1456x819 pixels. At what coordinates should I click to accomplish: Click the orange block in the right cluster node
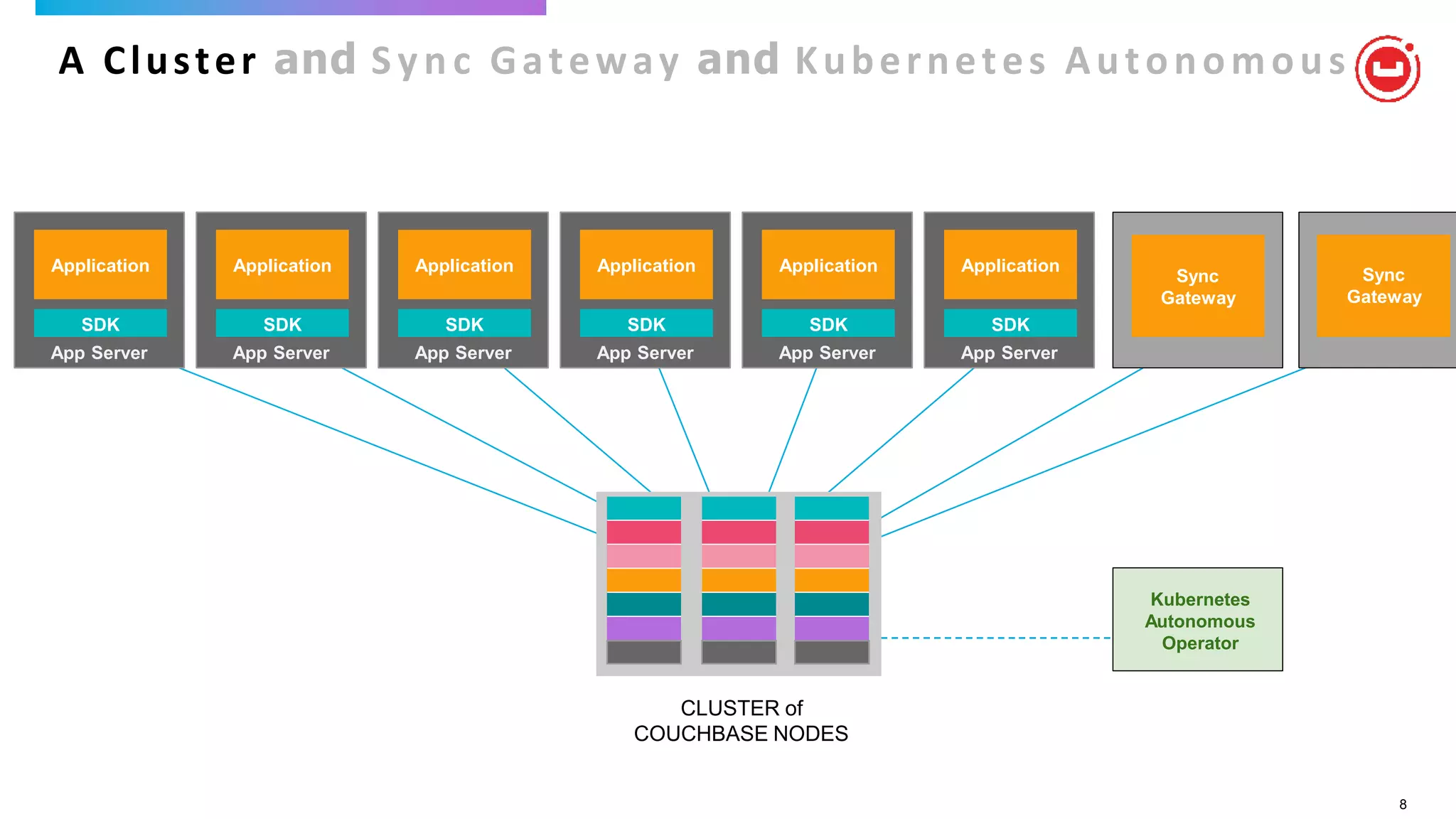tap(832, 580)
